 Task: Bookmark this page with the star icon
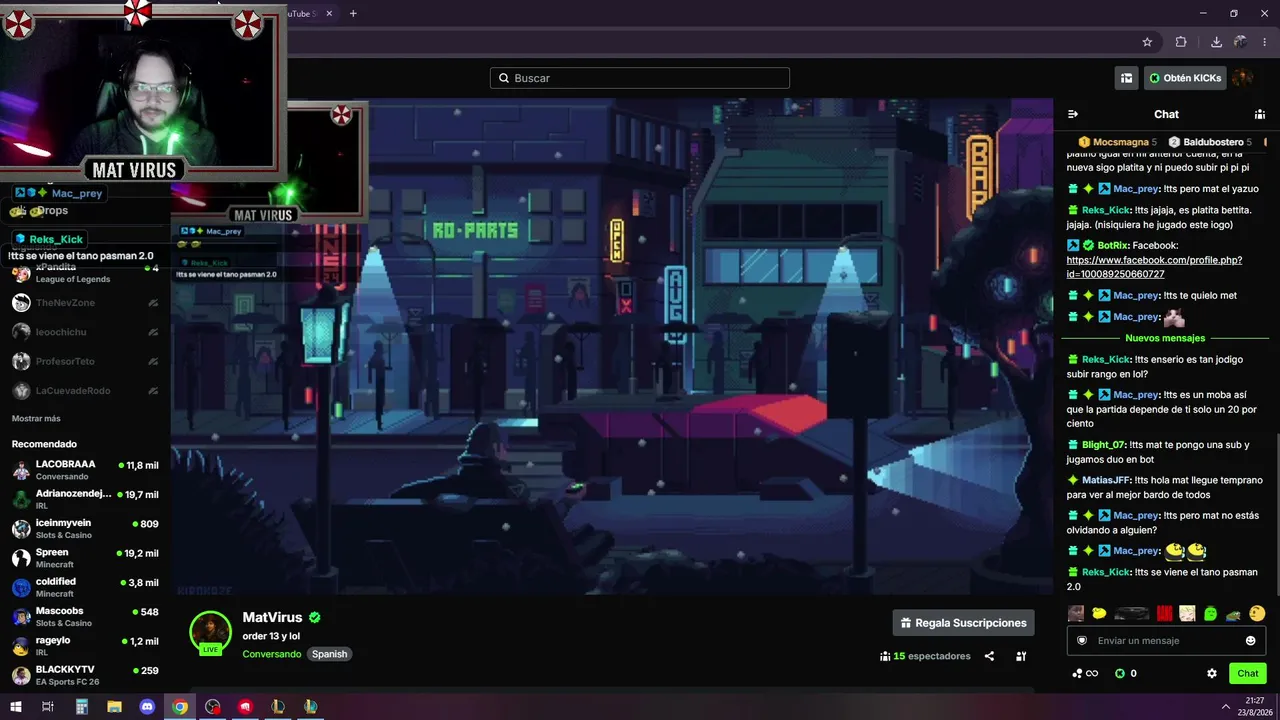coord(1147,42)
